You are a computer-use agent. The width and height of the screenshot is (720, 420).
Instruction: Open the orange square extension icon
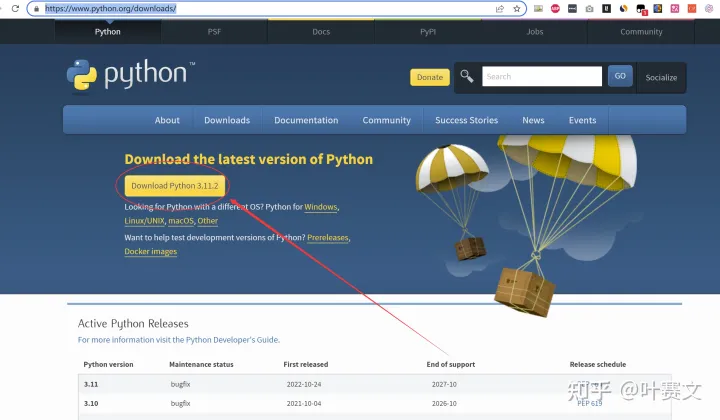(692, 8)
